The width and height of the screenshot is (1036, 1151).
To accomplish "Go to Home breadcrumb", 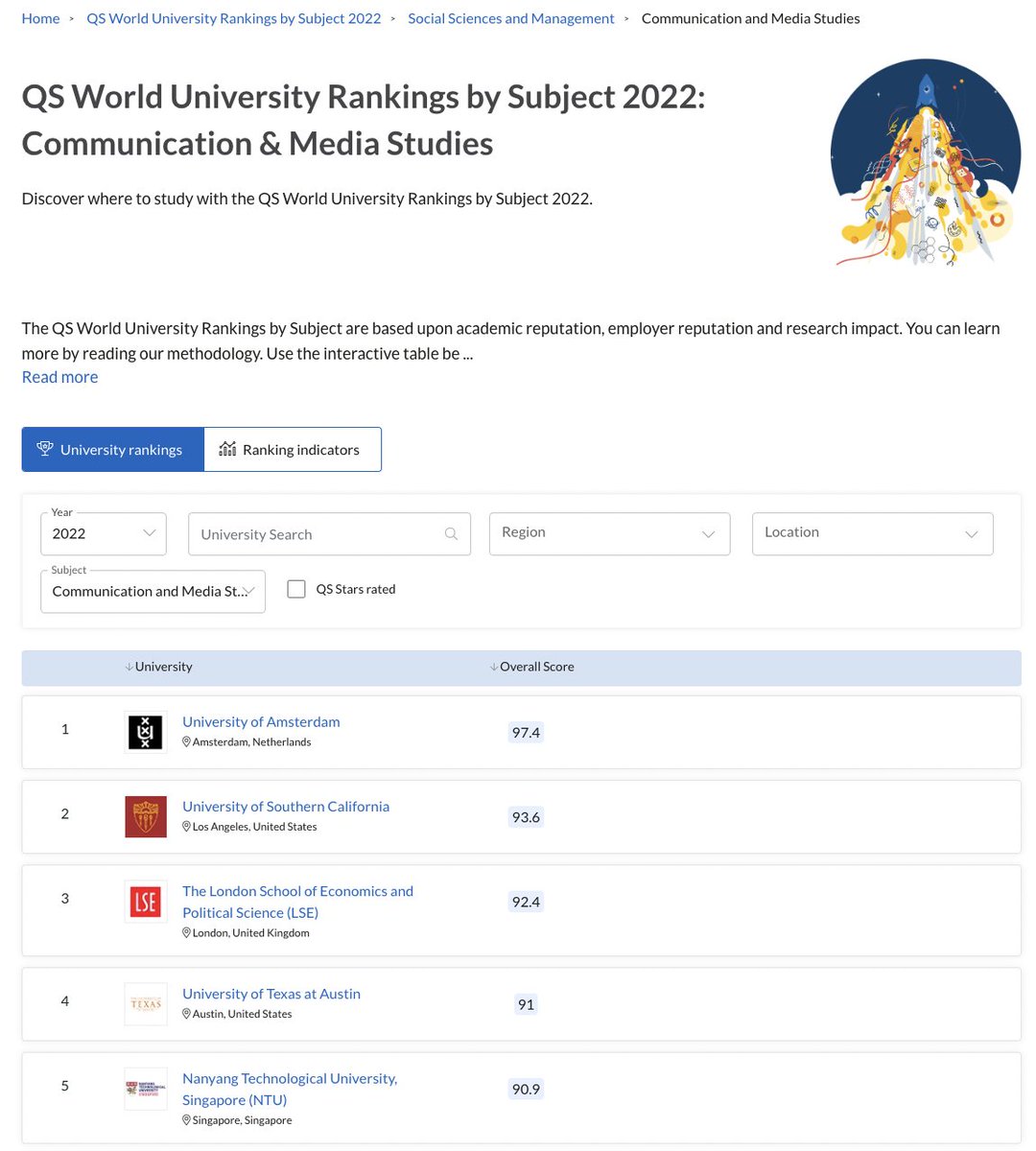I will (40, 18).
